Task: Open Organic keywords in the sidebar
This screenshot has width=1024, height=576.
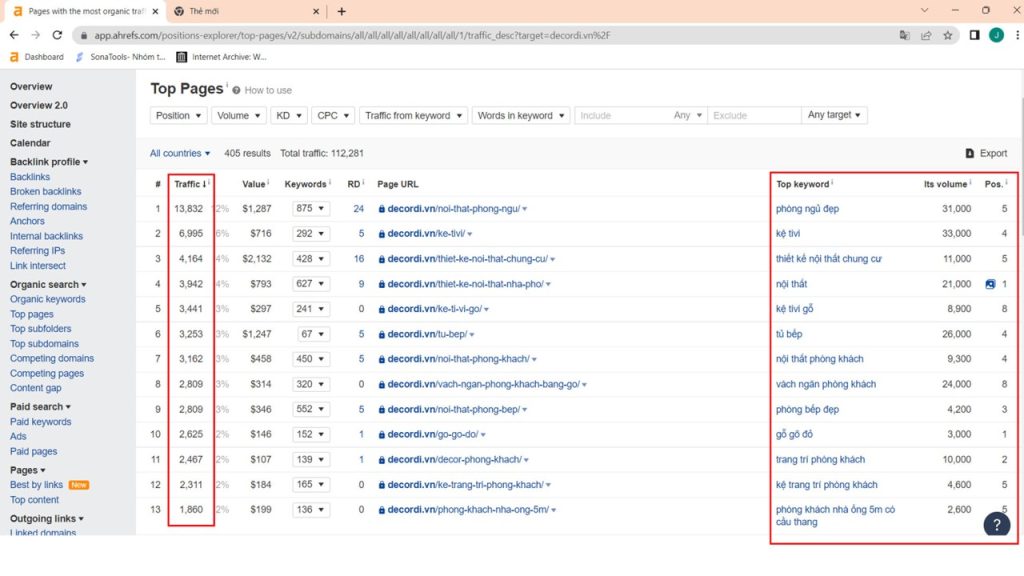Action: pos(48,299)
